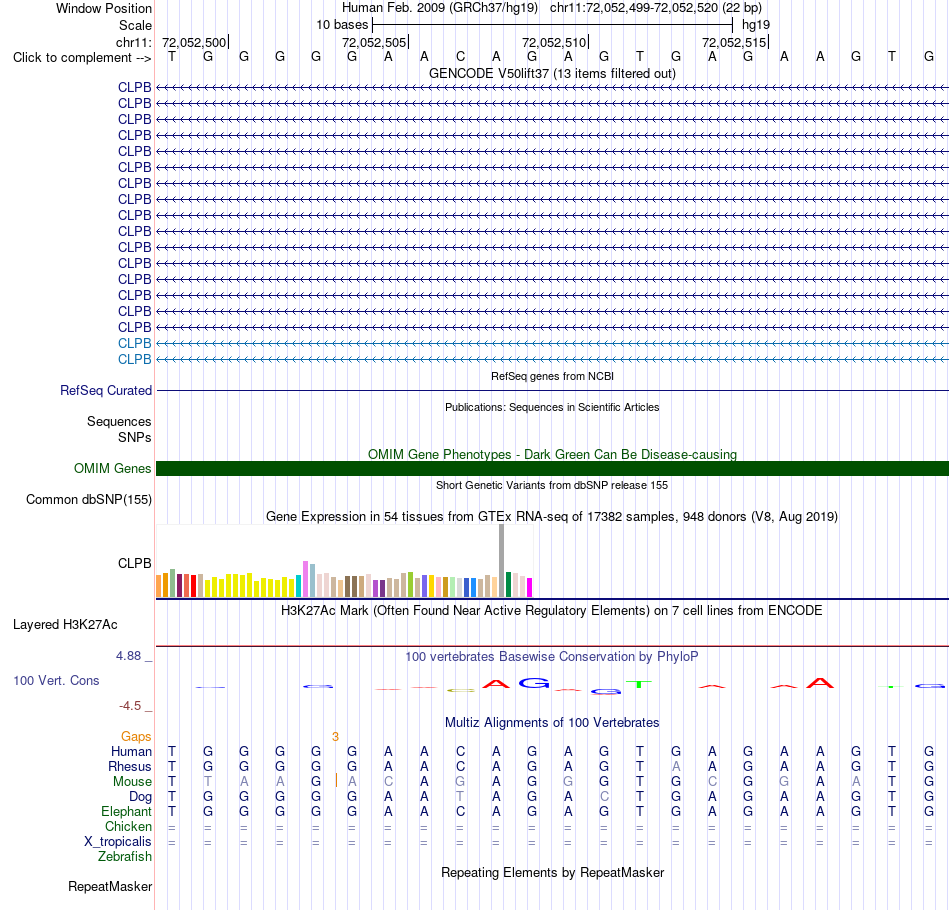Click the CLPB label beside GTEx bar chart
The image size is (950, 910).
(x=135, y=563)
